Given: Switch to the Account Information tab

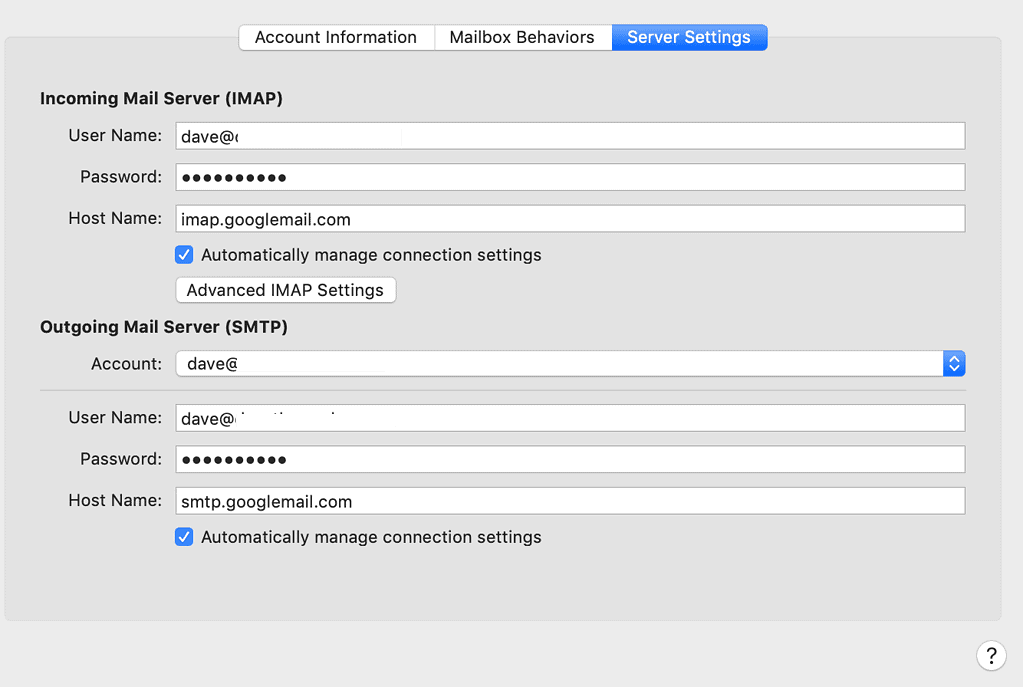Looking at the screenshot, I should pyautogui.click(x=336, y=37).
